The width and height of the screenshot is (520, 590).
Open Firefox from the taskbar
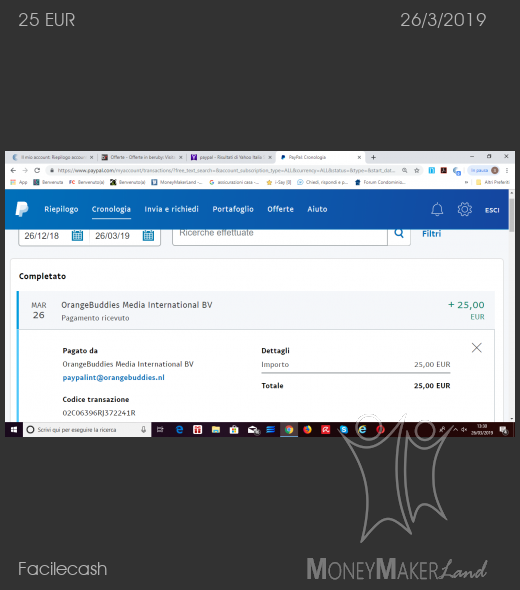pyautogui.click(x=307, y=430)
